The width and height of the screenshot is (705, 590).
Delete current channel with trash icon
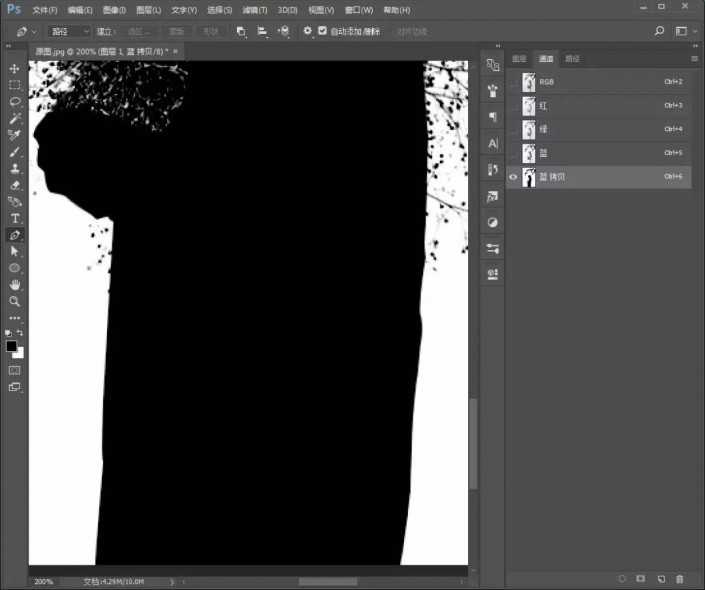coord(680,578)
